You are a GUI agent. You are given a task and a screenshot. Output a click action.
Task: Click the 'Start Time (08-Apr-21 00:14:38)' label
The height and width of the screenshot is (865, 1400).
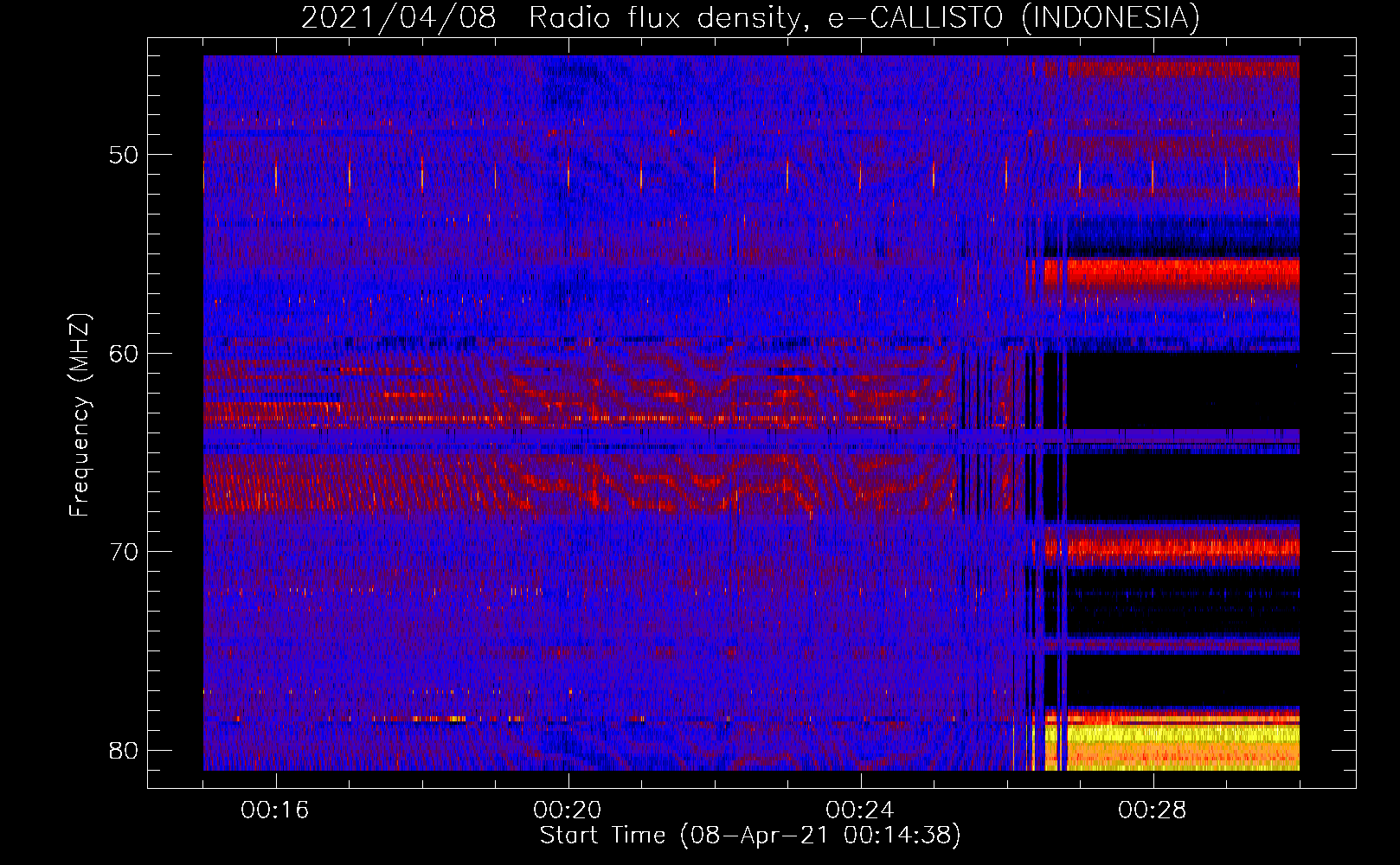[750, 835]
